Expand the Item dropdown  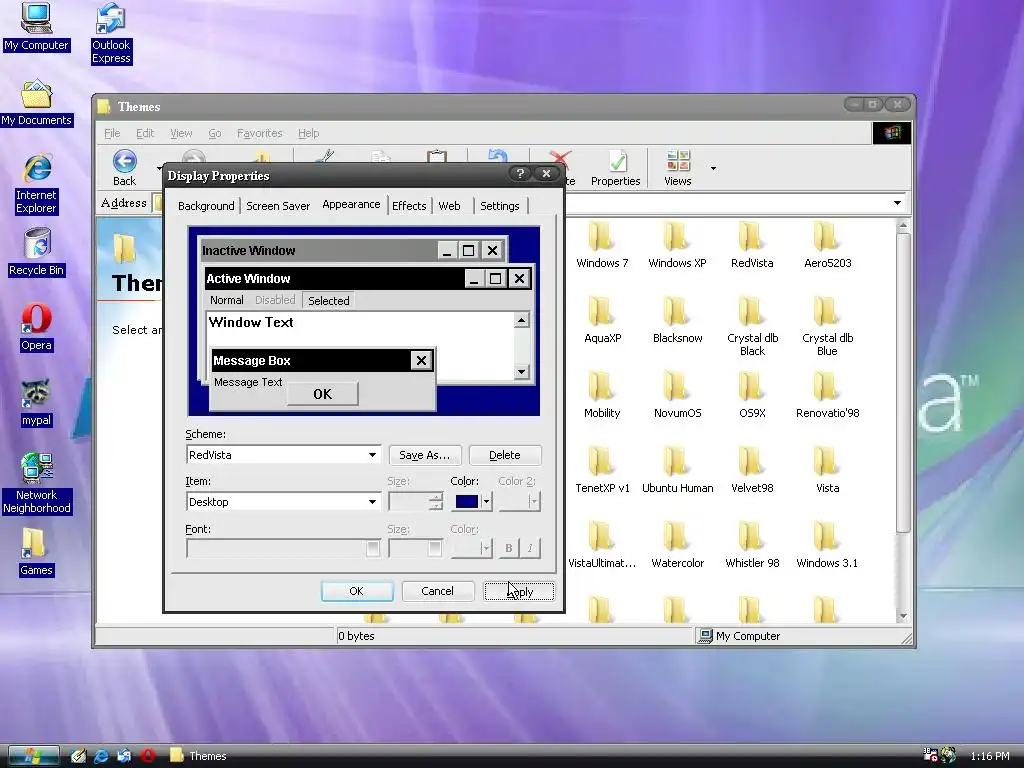pos(372,502)
